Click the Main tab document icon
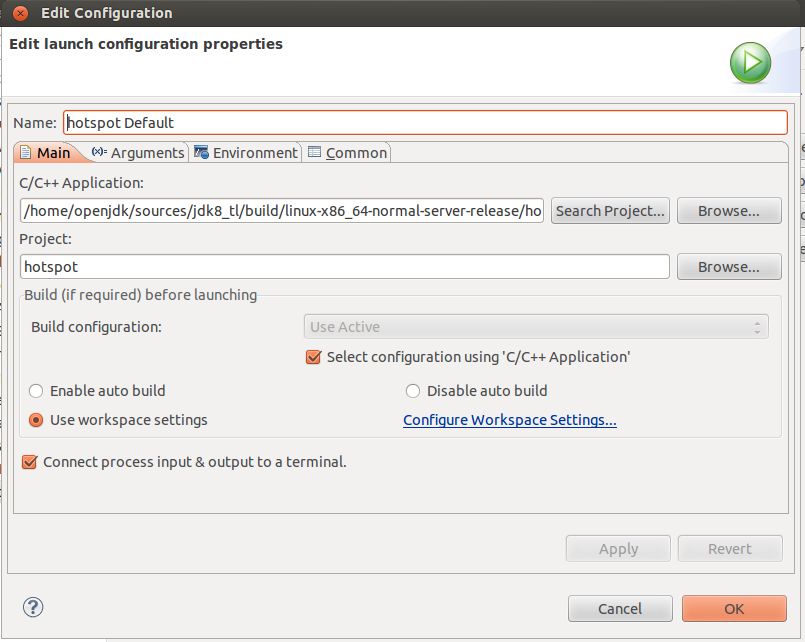This screenshot has width=805, height=642. pyautogui.click(x=25, y=152)
